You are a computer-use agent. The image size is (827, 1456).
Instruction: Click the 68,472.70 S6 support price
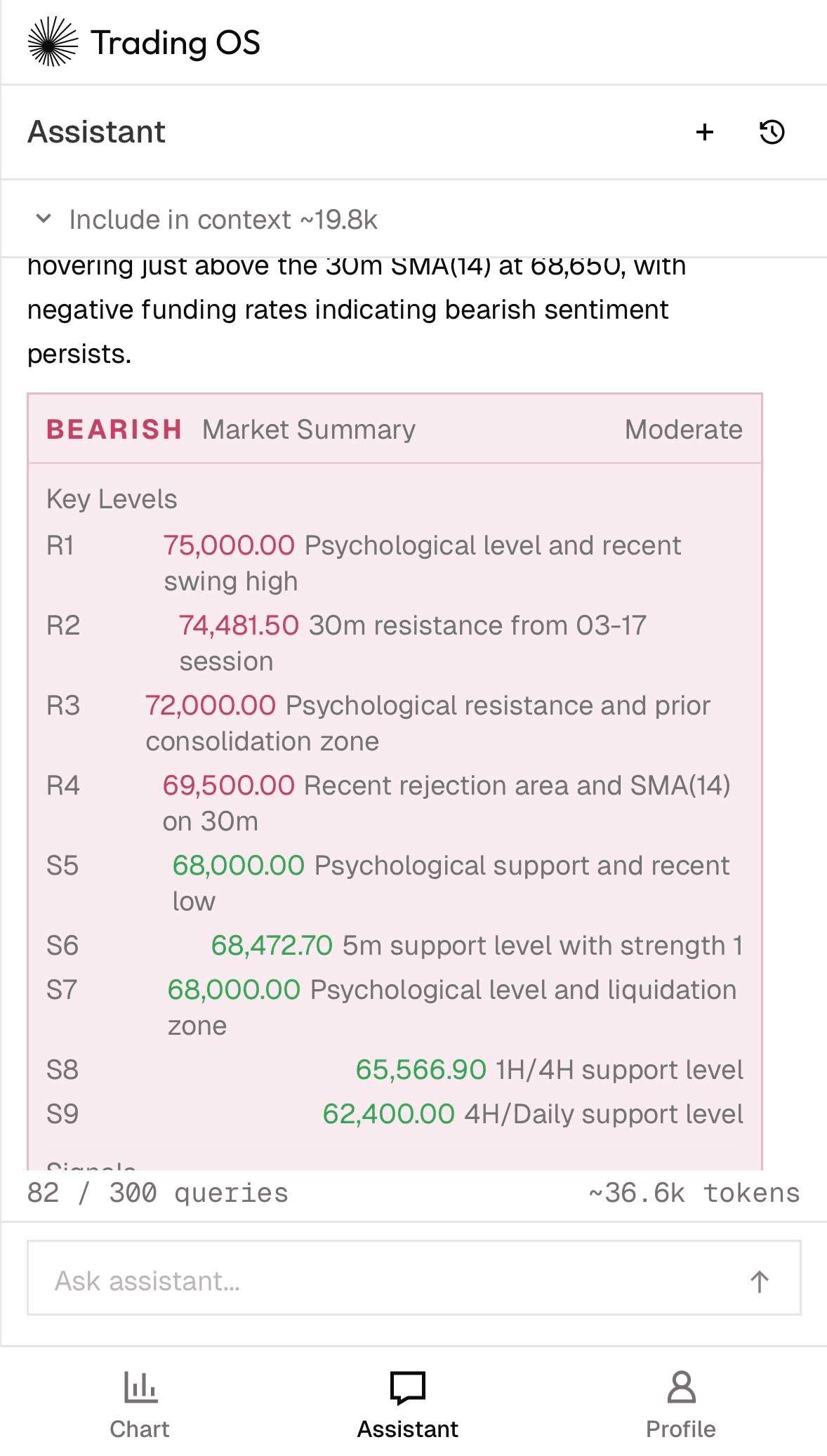pyautogui.click(x=272, y=946)
